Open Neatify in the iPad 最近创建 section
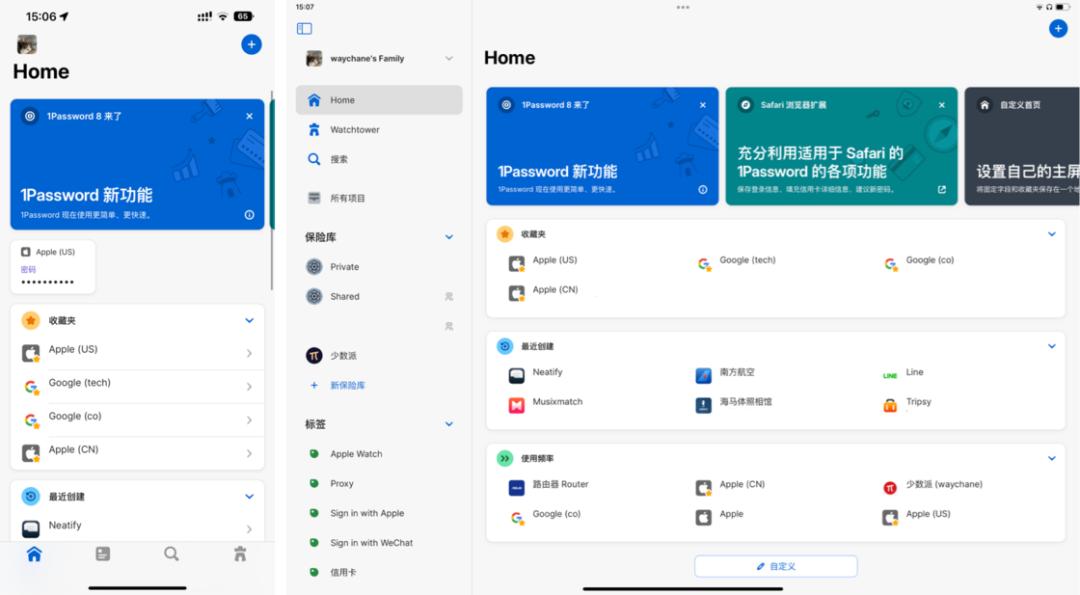This screenshot has width=1080, height=595. (535, 374)
